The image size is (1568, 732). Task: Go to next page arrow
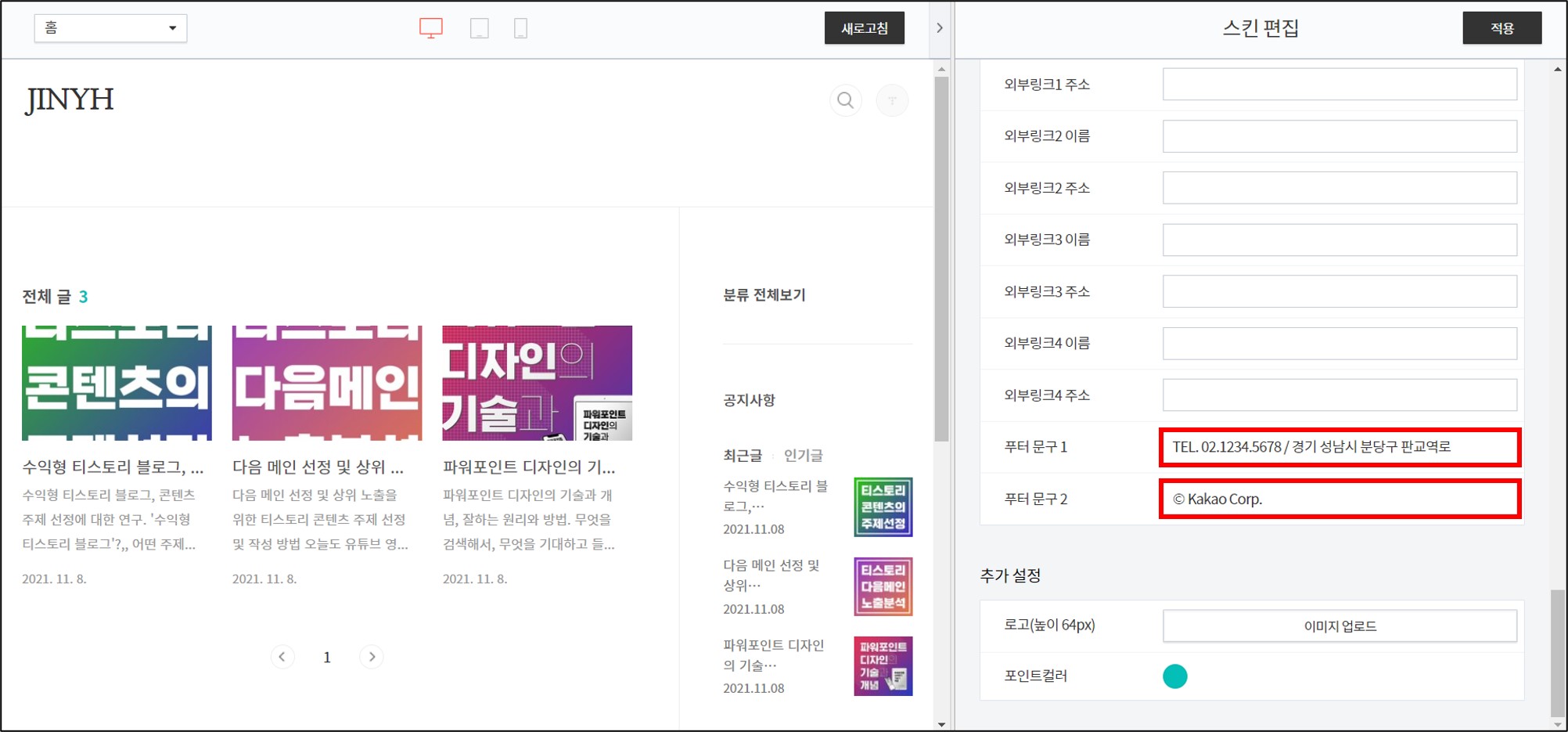(372, 657)
